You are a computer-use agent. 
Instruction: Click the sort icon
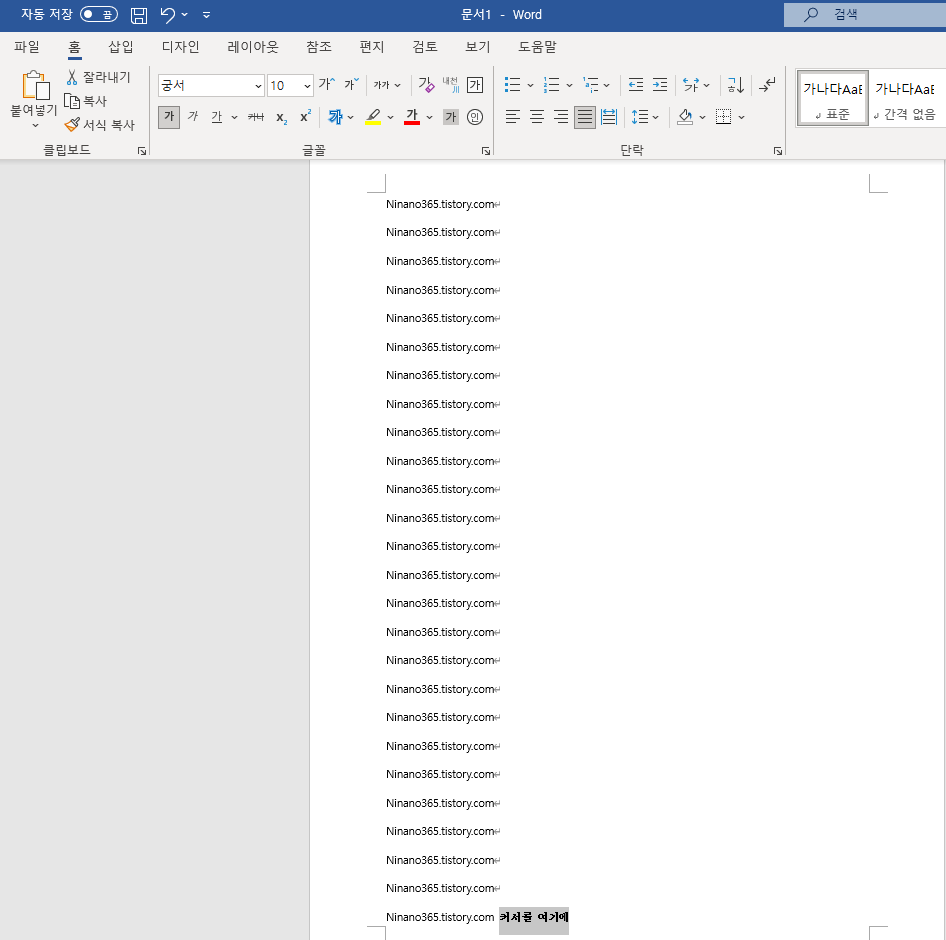tap(736, 85)
